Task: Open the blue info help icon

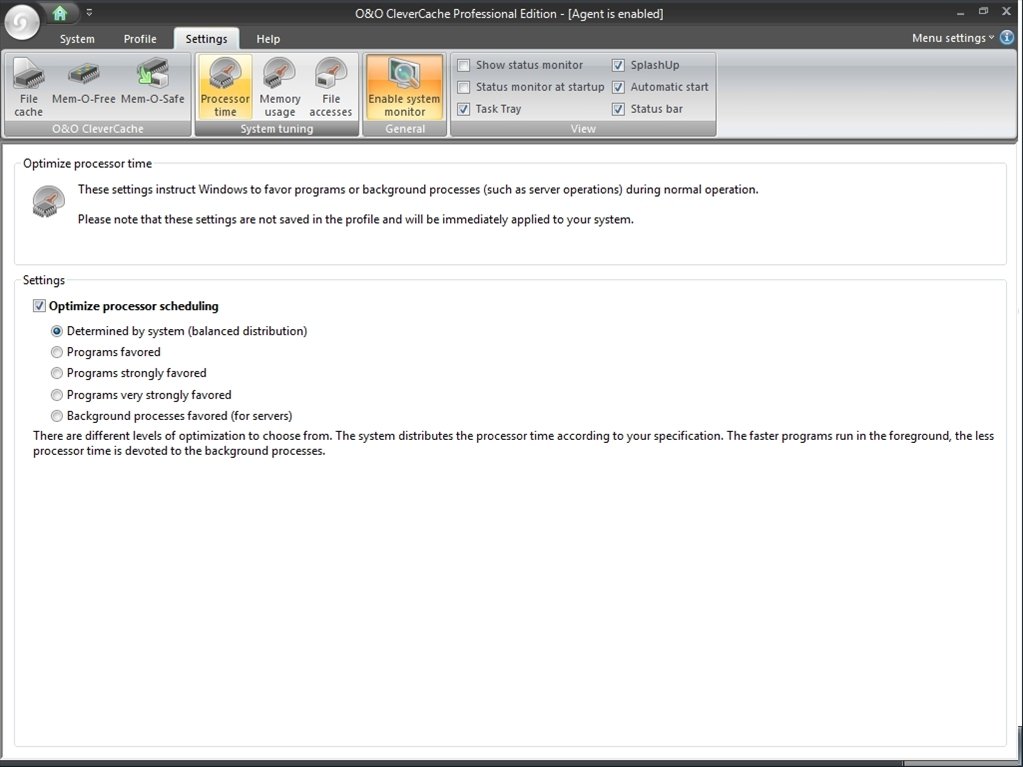Action: coord(1007,37)
